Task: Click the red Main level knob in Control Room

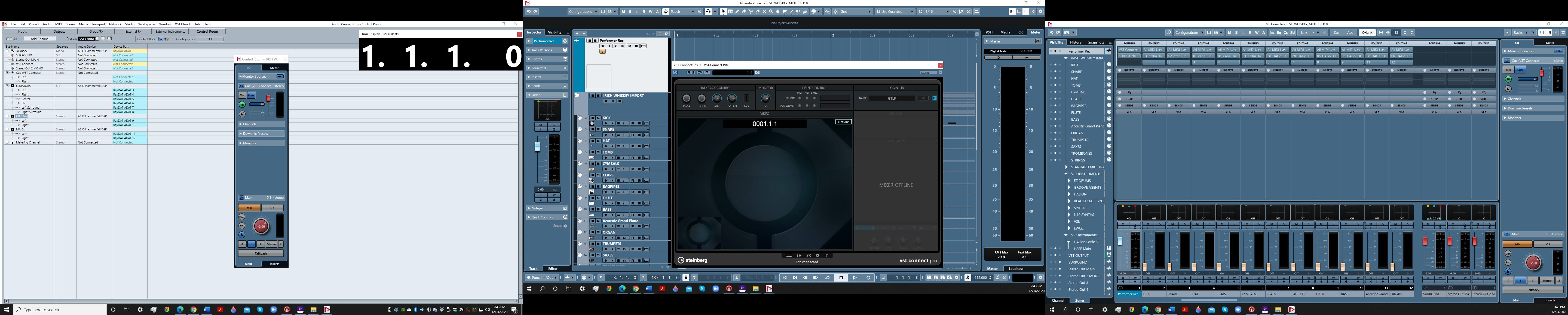Action: 262,226
